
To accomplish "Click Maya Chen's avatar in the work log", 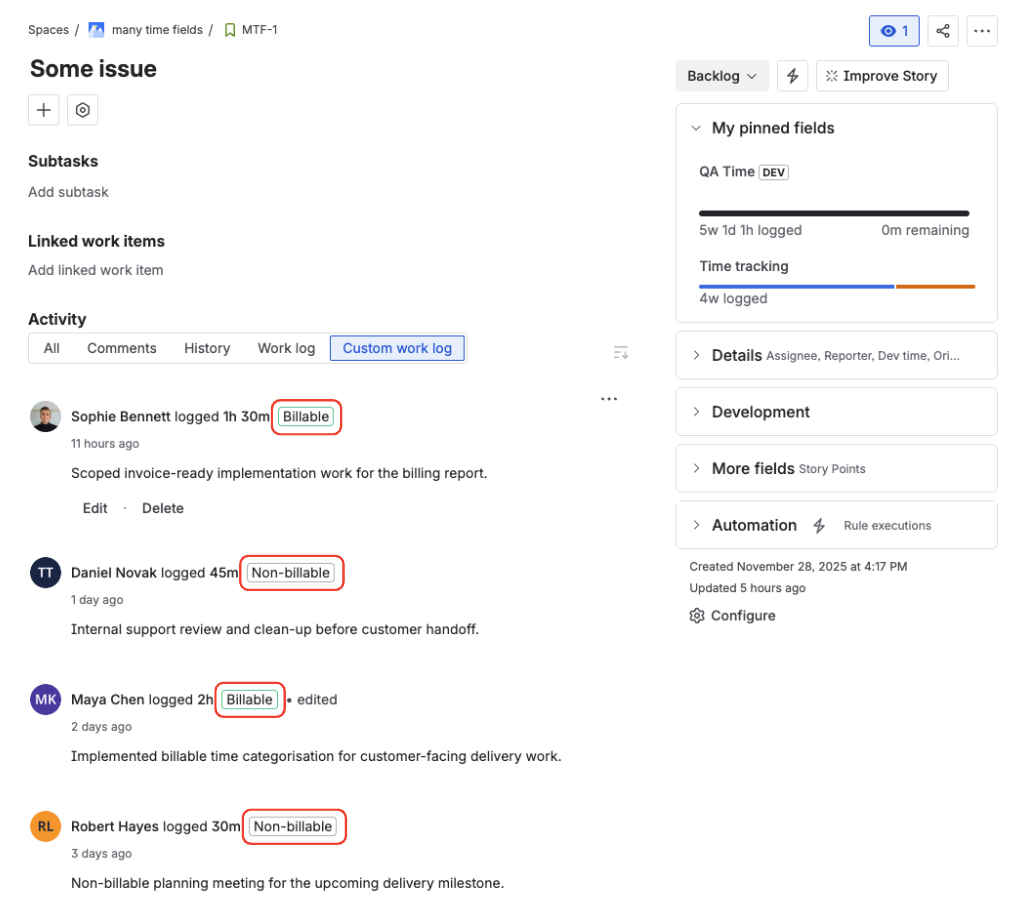I will 45,699.
